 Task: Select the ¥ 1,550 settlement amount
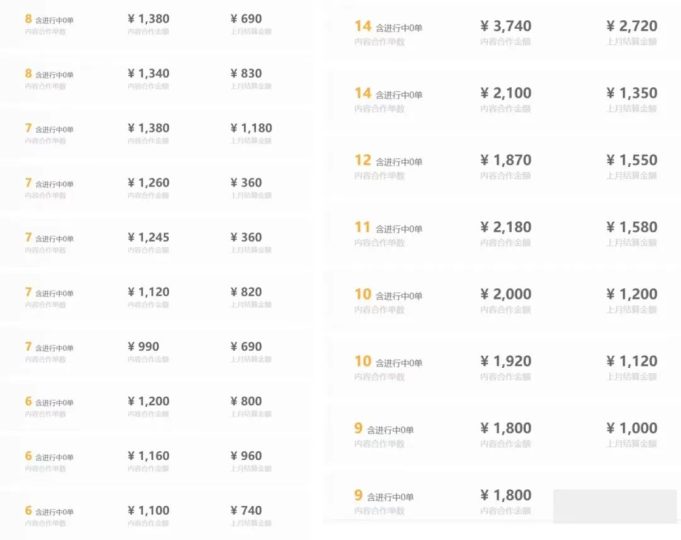pos(631,160)
